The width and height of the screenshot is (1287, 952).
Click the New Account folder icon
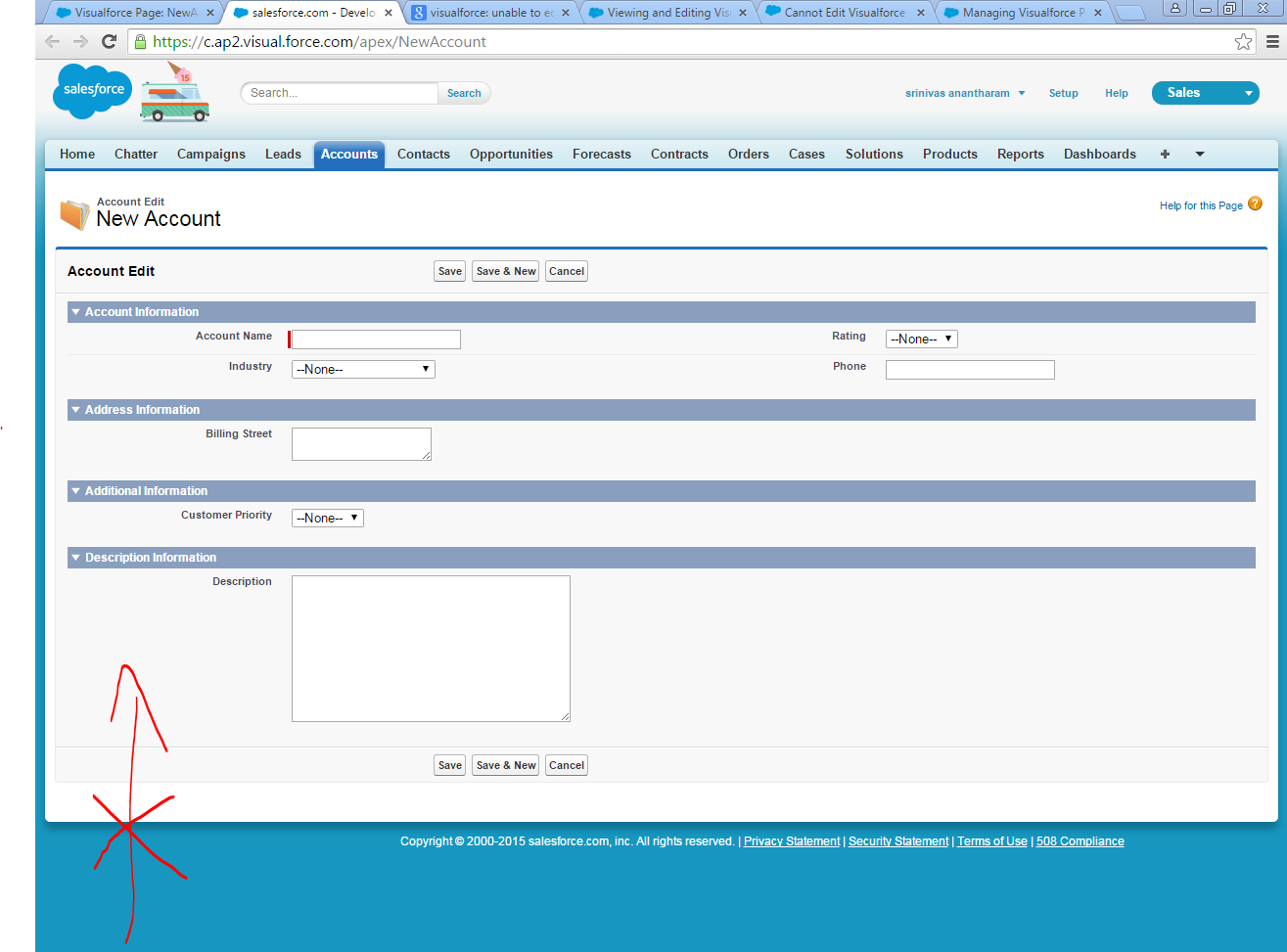[74, 213]
